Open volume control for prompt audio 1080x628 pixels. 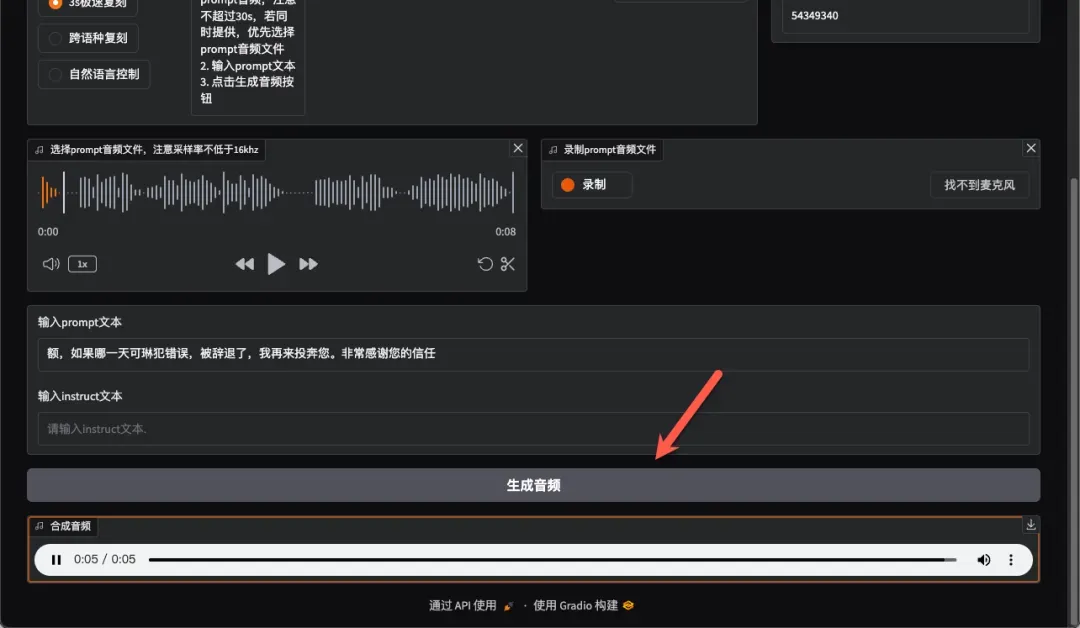click(x=51, y=264)
